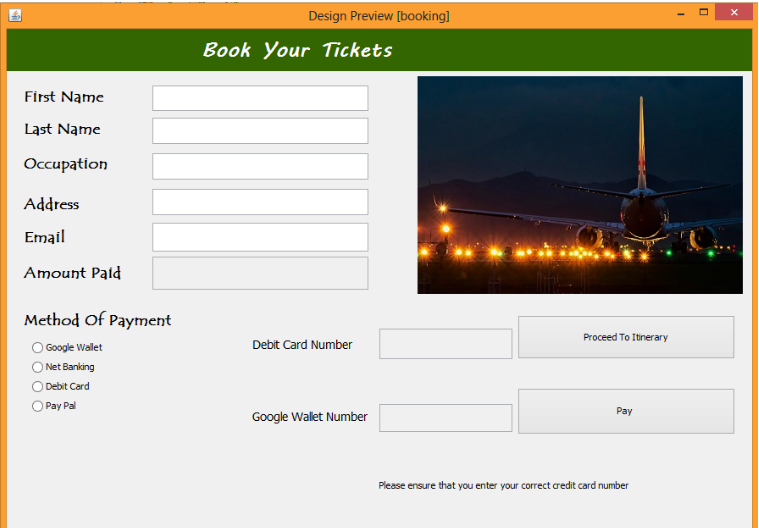759x528 pixels.
Task: Maximize the Design Preview window
Action: pyautogui.click(x=704, y=13)
